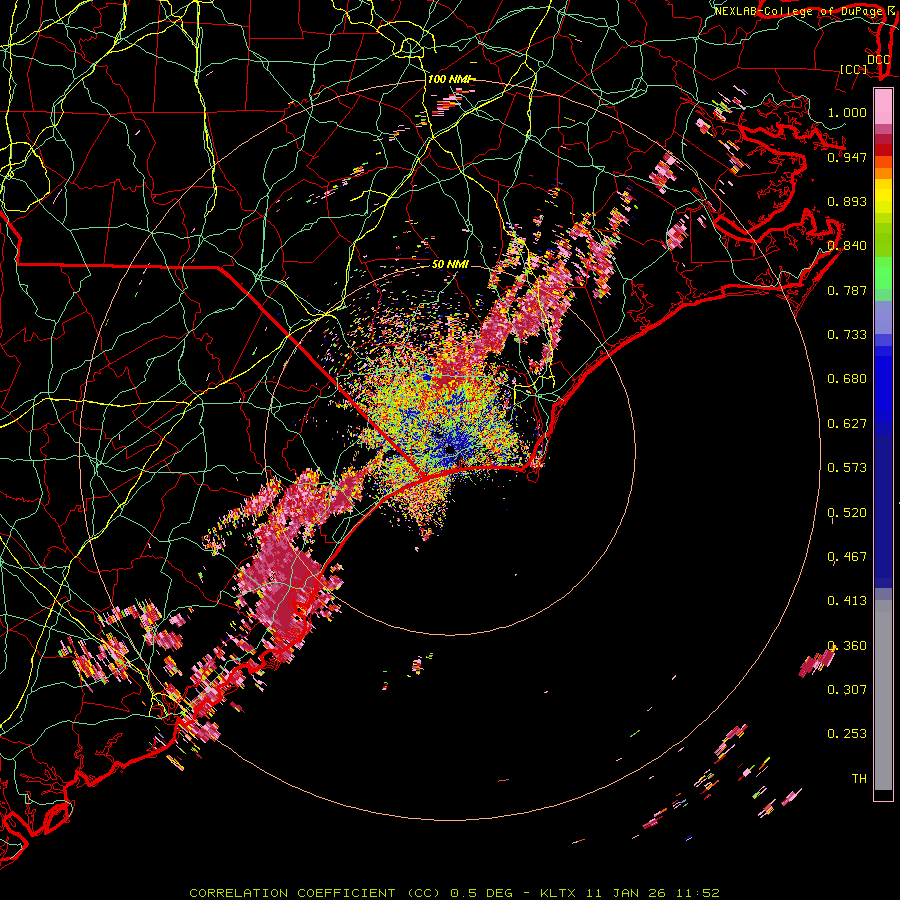Click the bright green color bar segment
The width and height of the screenshot is (900, 900).
pyautogui.click(x=883, y=274)
